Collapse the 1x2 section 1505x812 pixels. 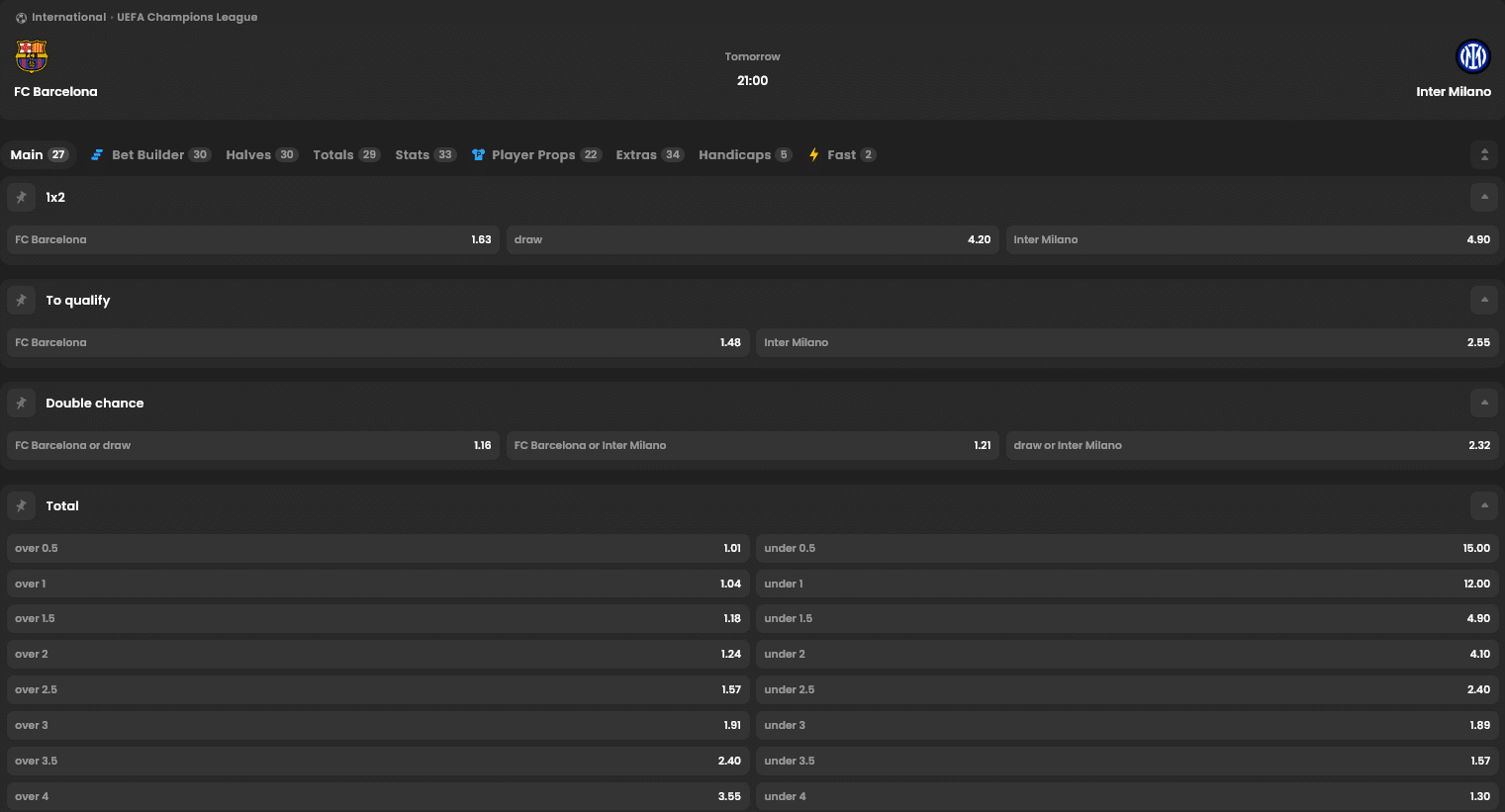point(1484,197)
